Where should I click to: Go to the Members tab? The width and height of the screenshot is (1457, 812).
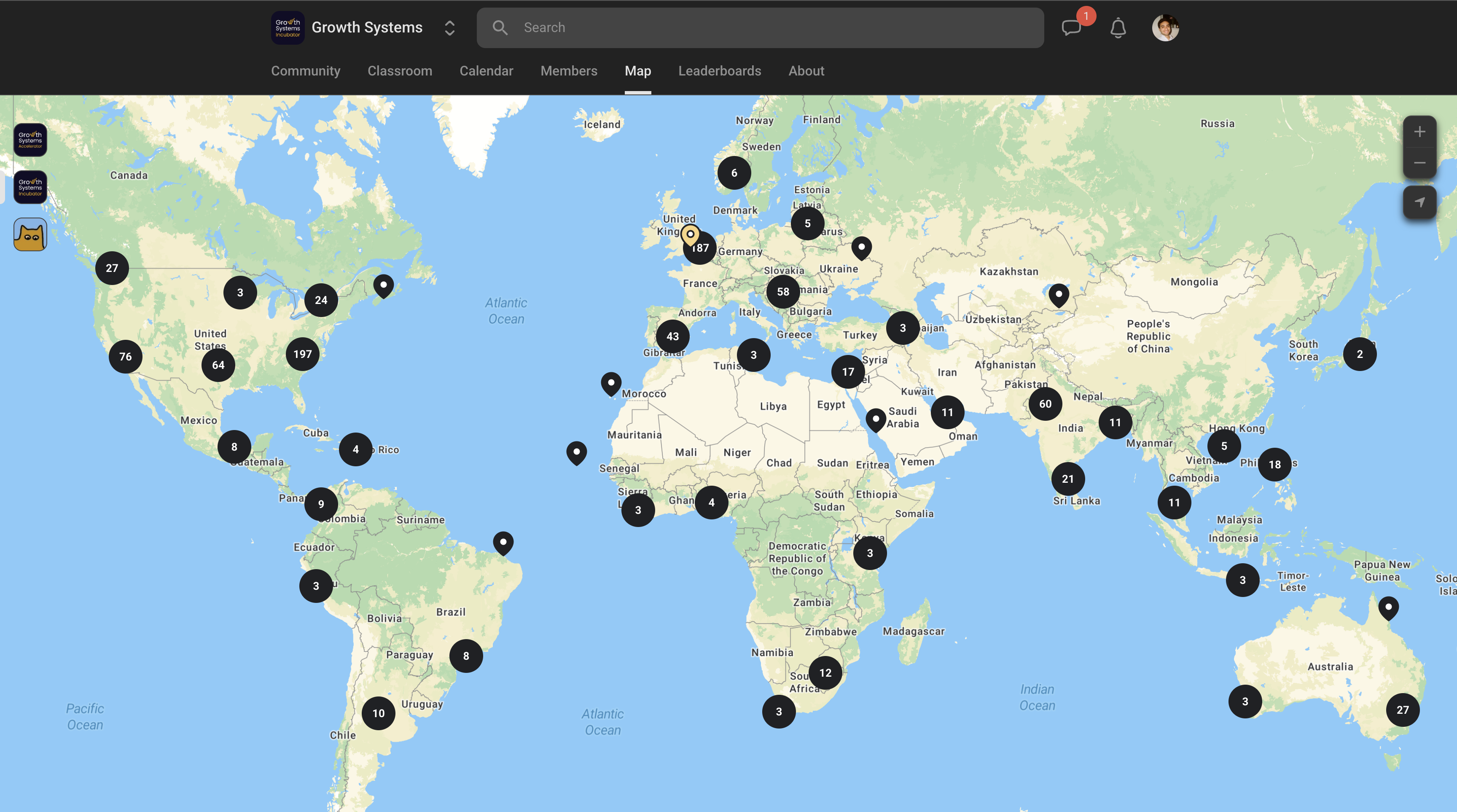click(x=568, y=71)
